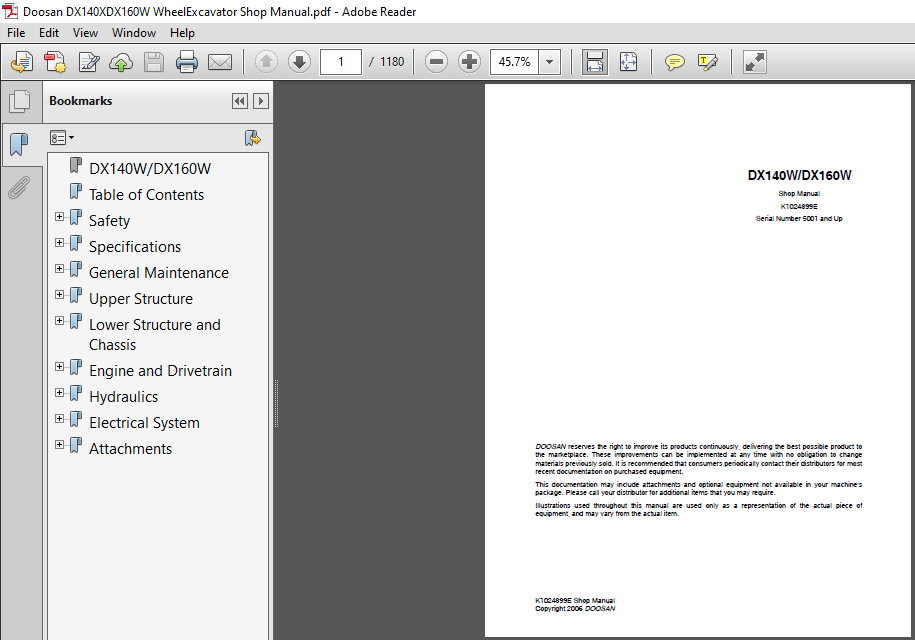Viewport: 915px width, 640px height.
Task: Open the View menu
Action: (85, 33)
